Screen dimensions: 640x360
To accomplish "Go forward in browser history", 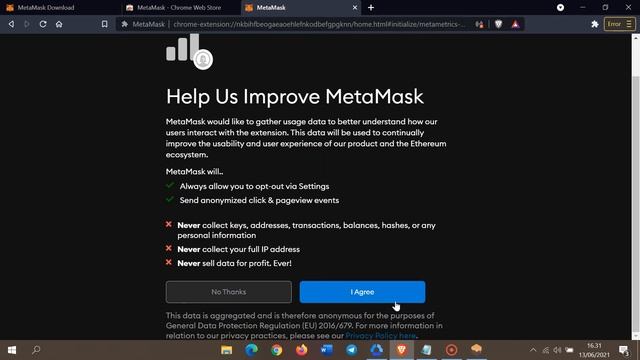I will [x=27, y=24].
